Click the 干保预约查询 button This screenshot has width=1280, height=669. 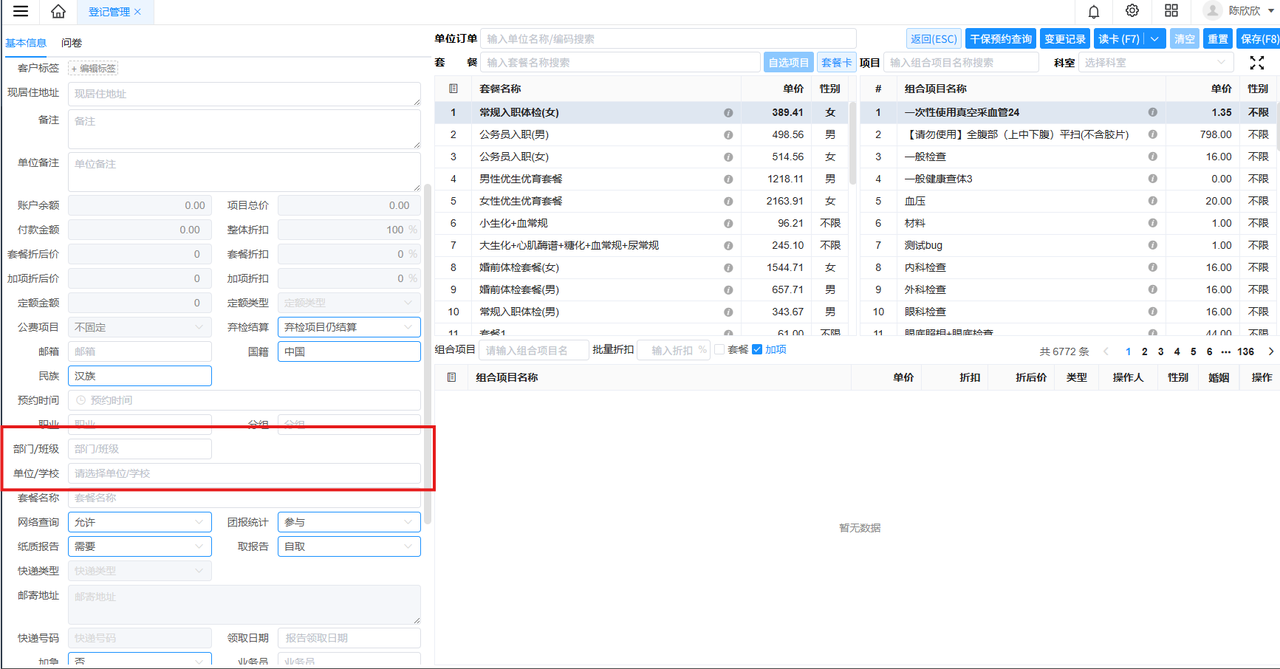[1000, 39]
